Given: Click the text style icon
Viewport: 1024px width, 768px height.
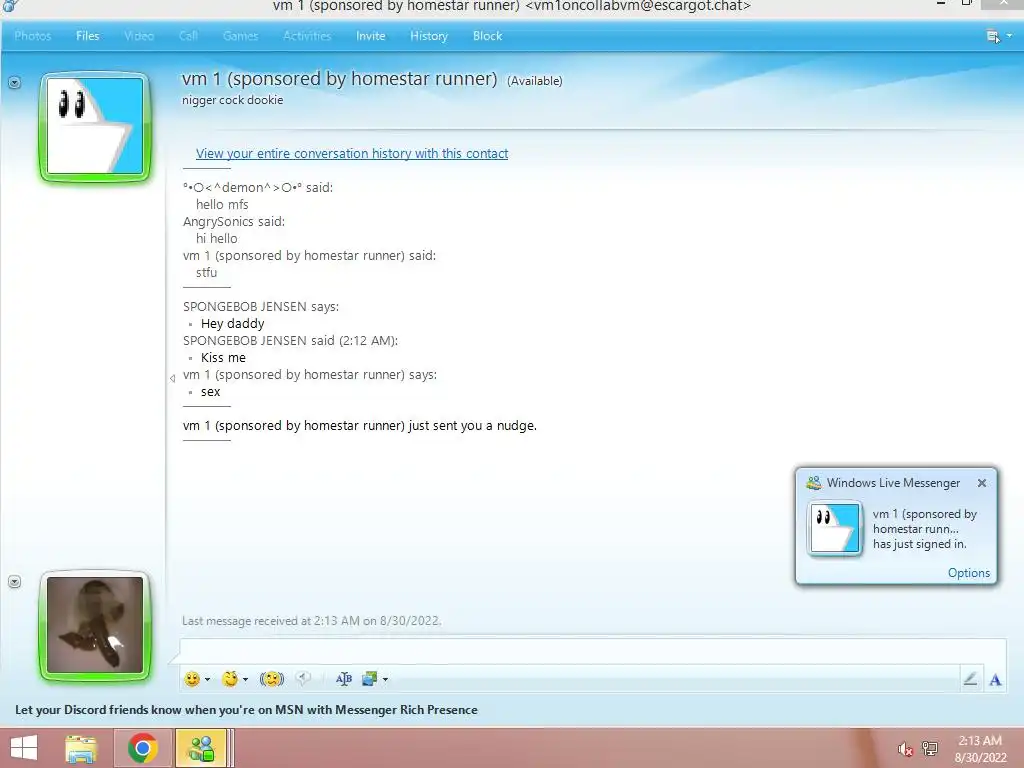Looking at the screenshot, I should pos(344,679).
